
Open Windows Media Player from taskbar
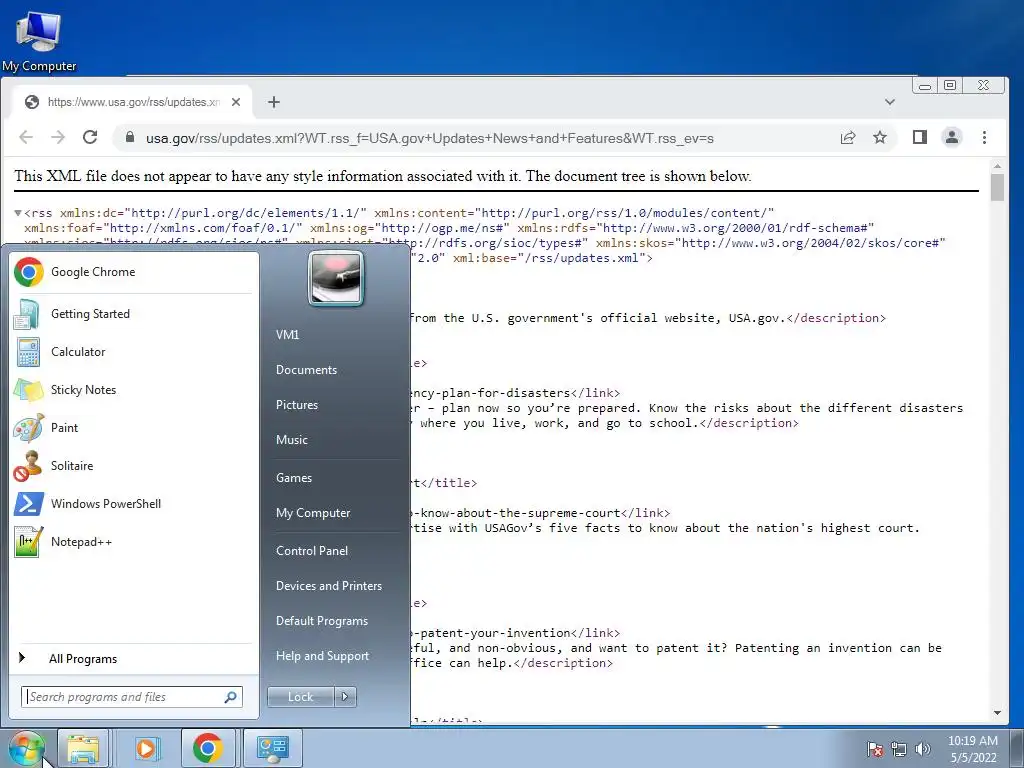147,748
